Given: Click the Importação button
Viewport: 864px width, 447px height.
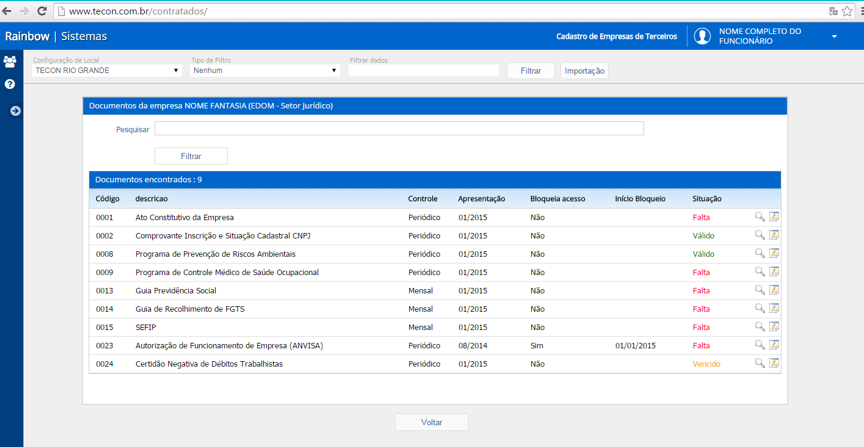Looking at the screenshot, I should (585, 71).
